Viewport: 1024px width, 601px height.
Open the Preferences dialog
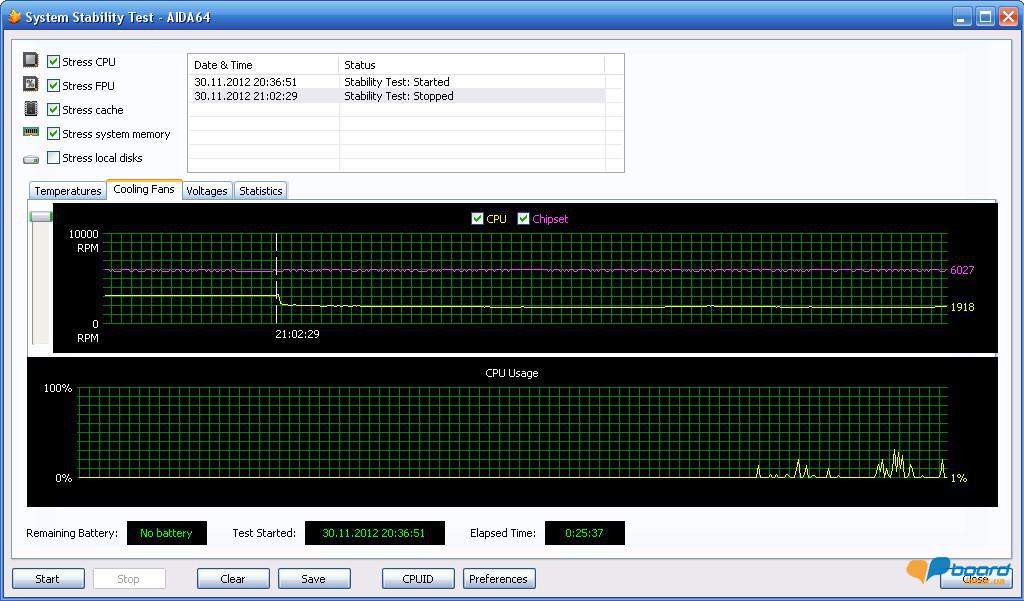coord(498,579)
